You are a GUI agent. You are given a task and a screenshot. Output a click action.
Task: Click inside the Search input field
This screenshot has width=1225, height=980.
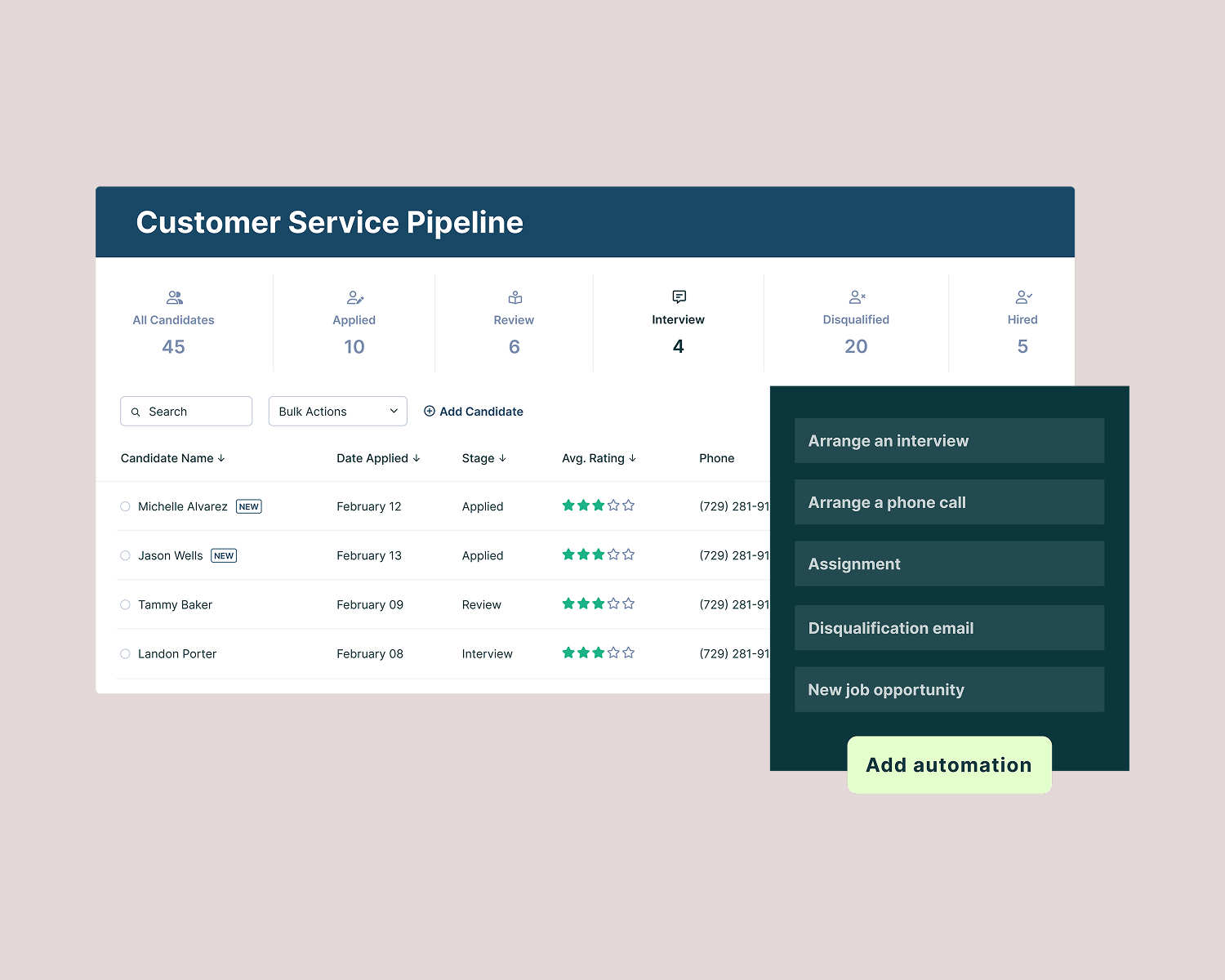tap(188, 411)
